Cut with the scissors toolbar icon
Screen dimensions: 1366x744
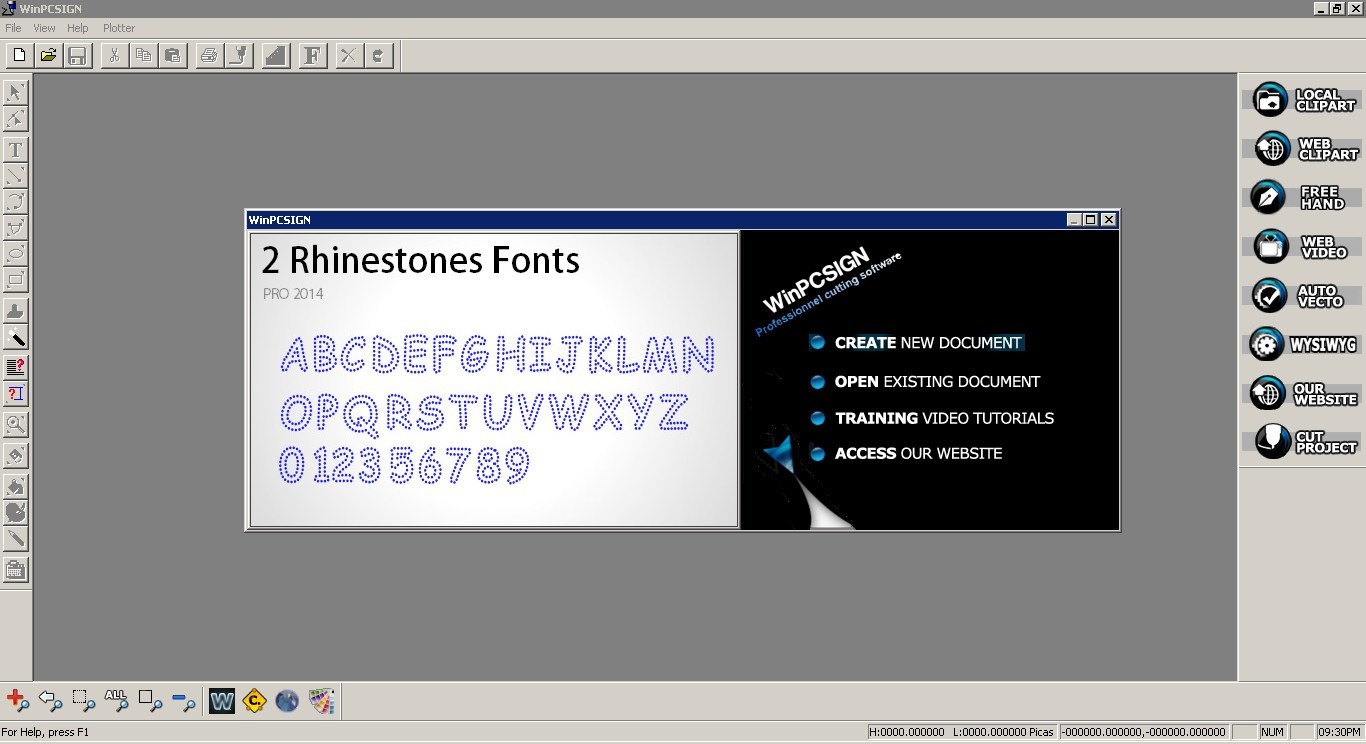pos(114,55)
